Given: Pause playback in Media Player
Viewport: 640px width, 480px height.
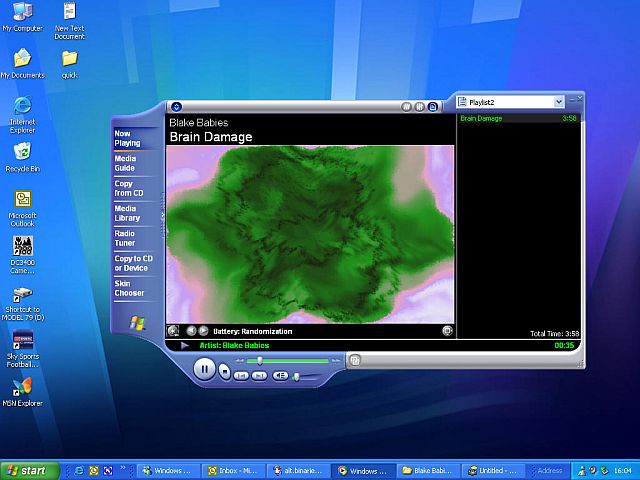Looking at the screenshot, I should 204,369.
